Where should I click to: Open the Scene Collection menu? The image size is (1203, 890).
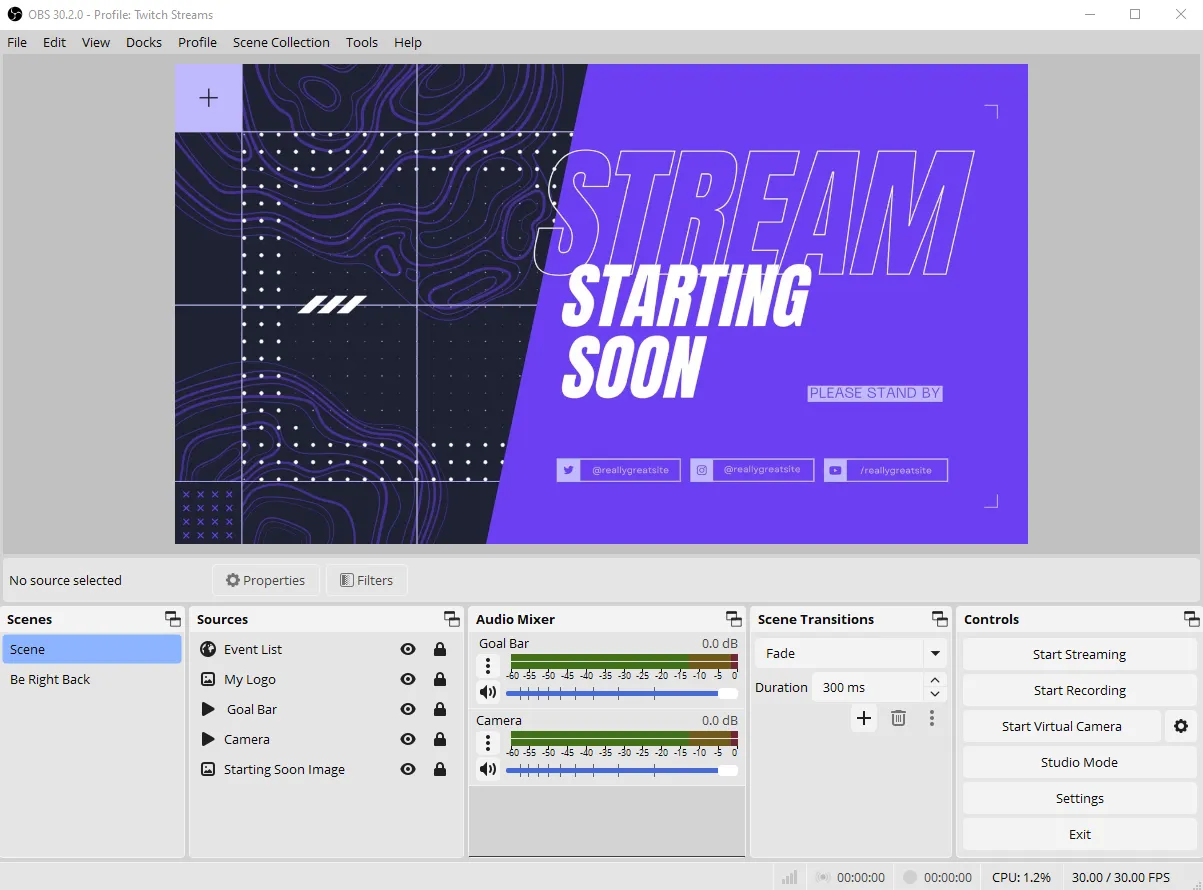(281, 42)
